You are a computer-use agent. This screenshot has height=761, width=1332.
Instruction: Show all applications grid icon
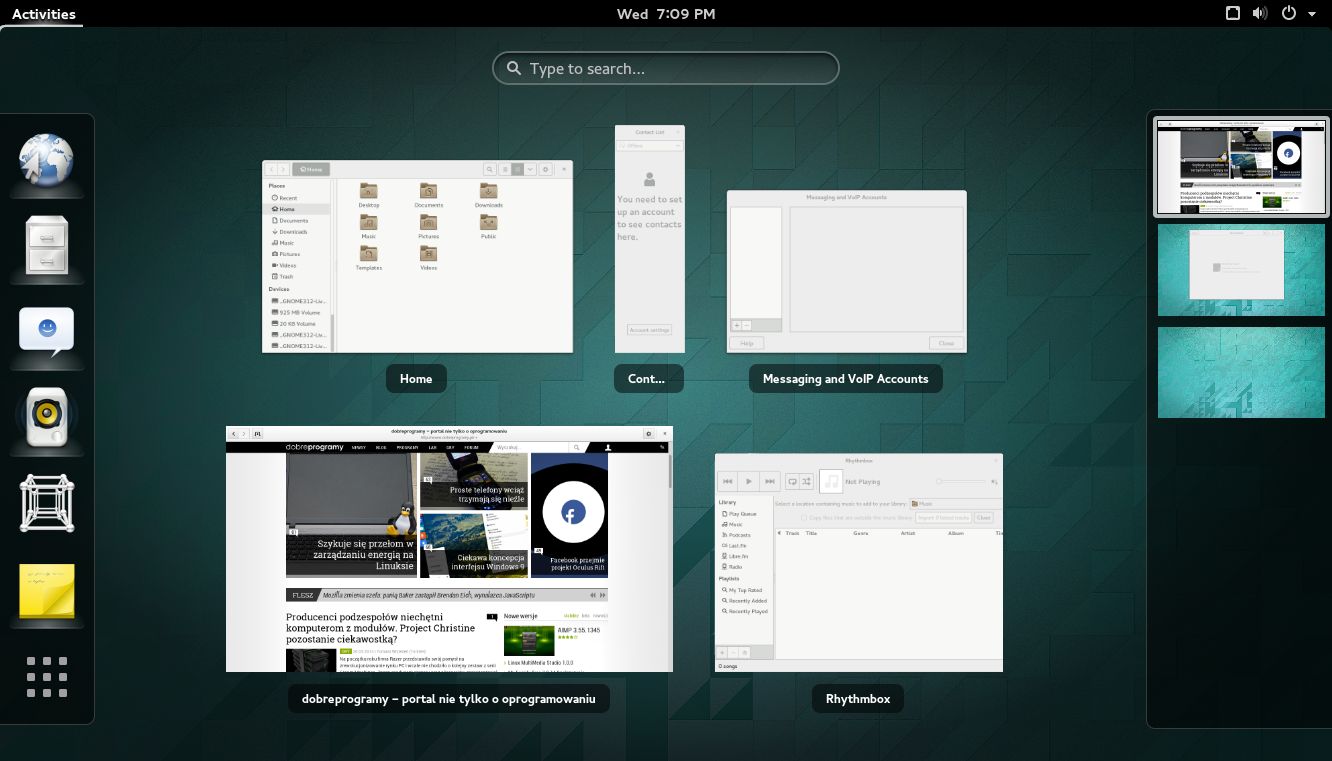pos(46,677)
